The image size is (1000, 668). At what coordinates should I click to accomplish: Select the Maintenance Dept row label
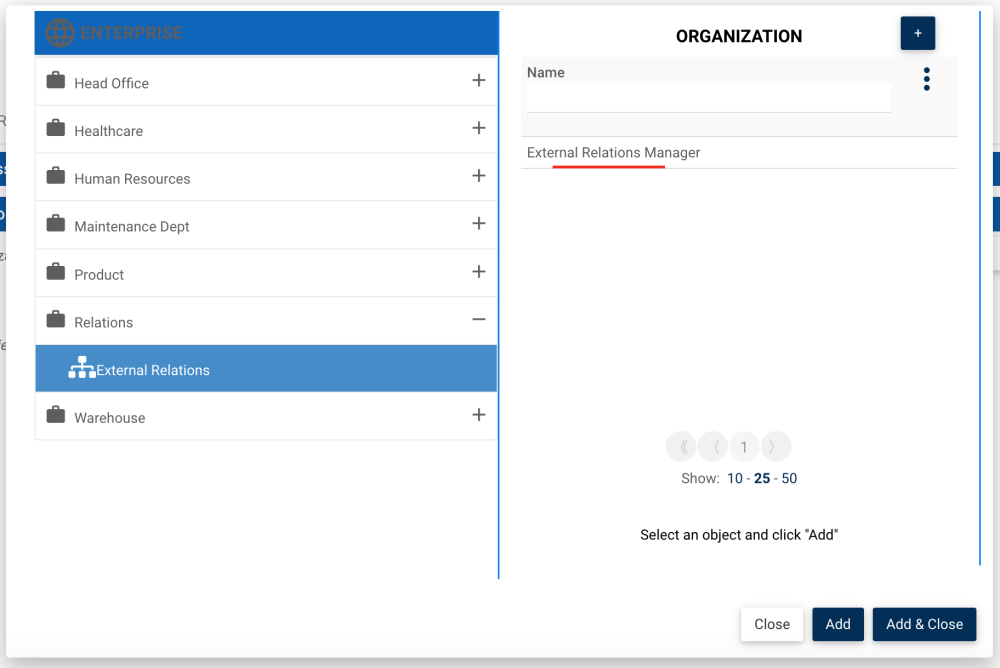pos(131,227)
